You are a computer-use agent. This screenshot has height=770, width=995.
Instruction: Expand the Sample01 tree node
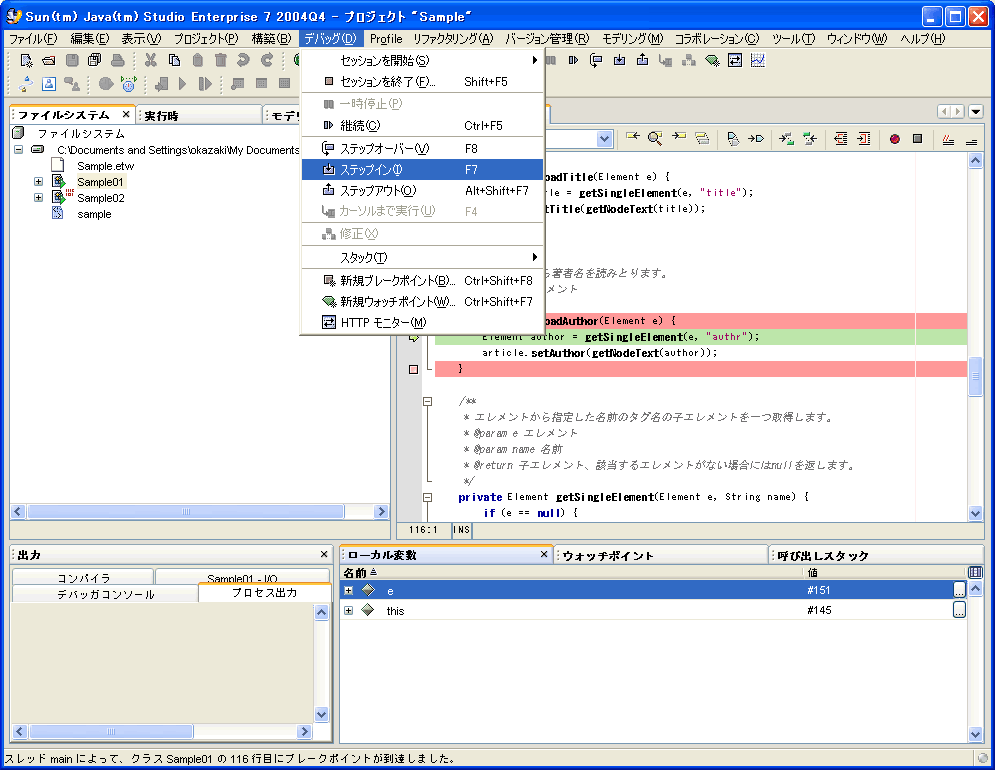tap(39, 182)
